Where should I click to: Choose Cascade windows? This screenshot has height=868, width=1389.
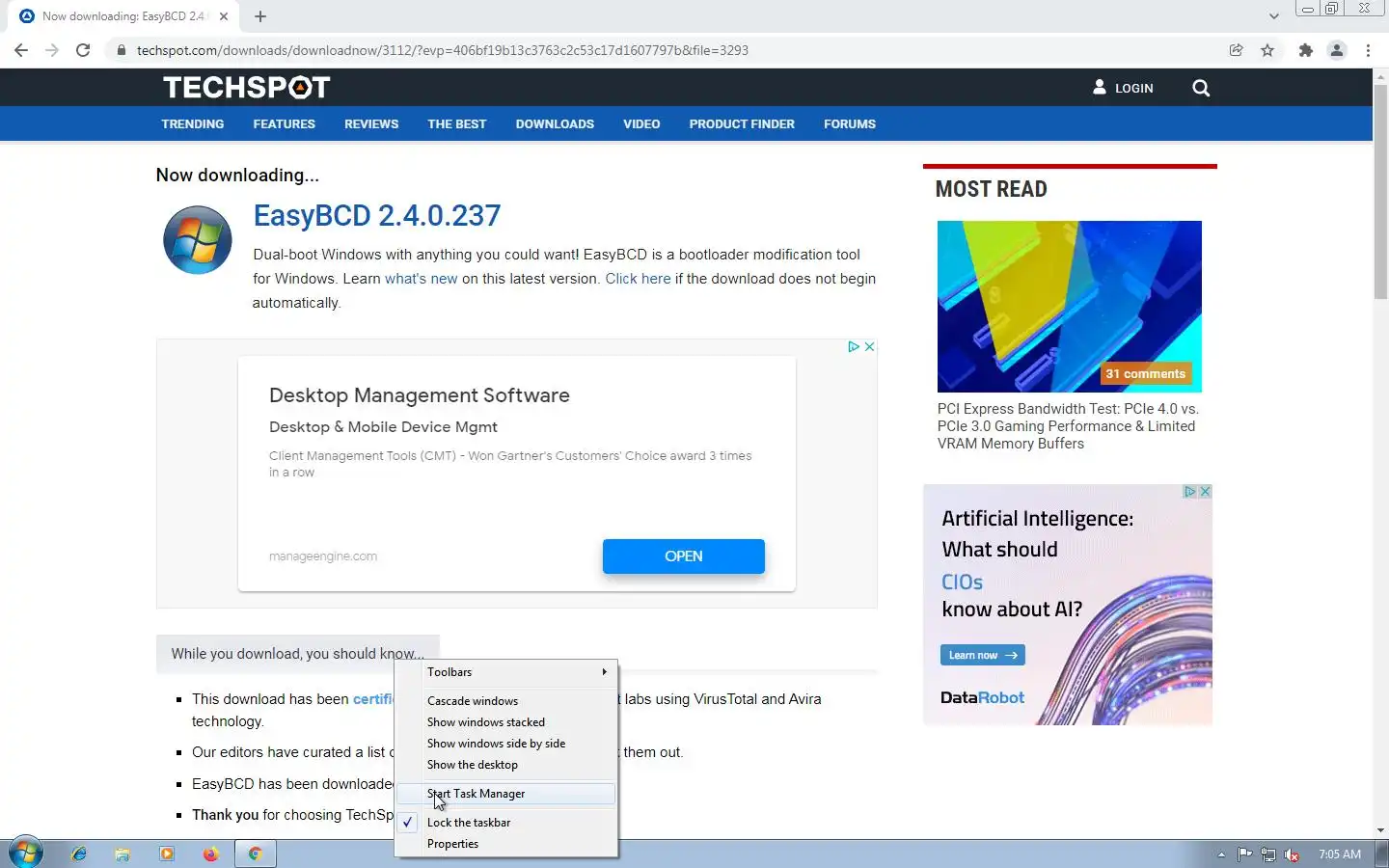coord(506,701)
